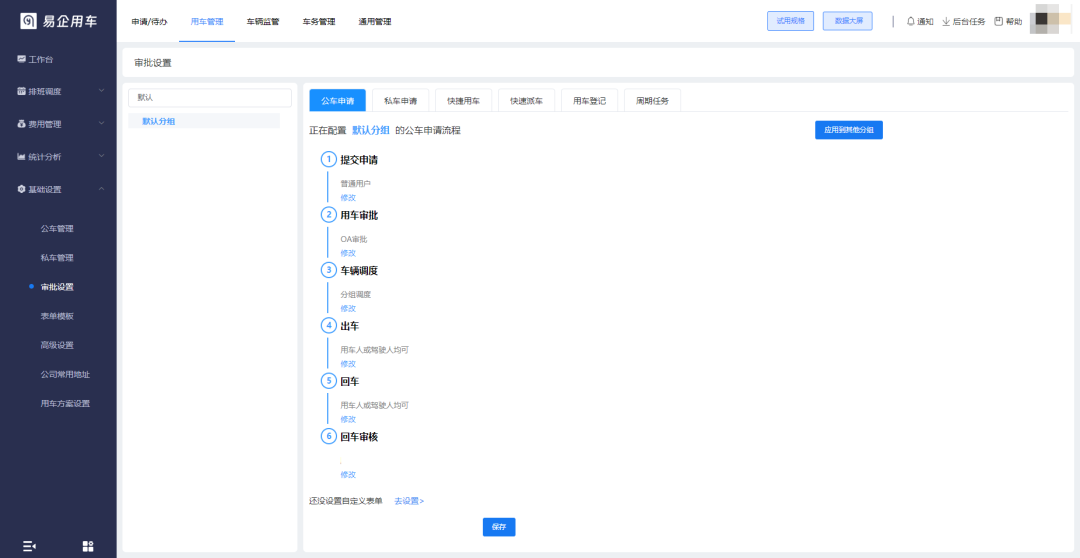Open the 申请/待办 top menu
The width and height of the screenshot is (1080, 558).
(149, 21)
